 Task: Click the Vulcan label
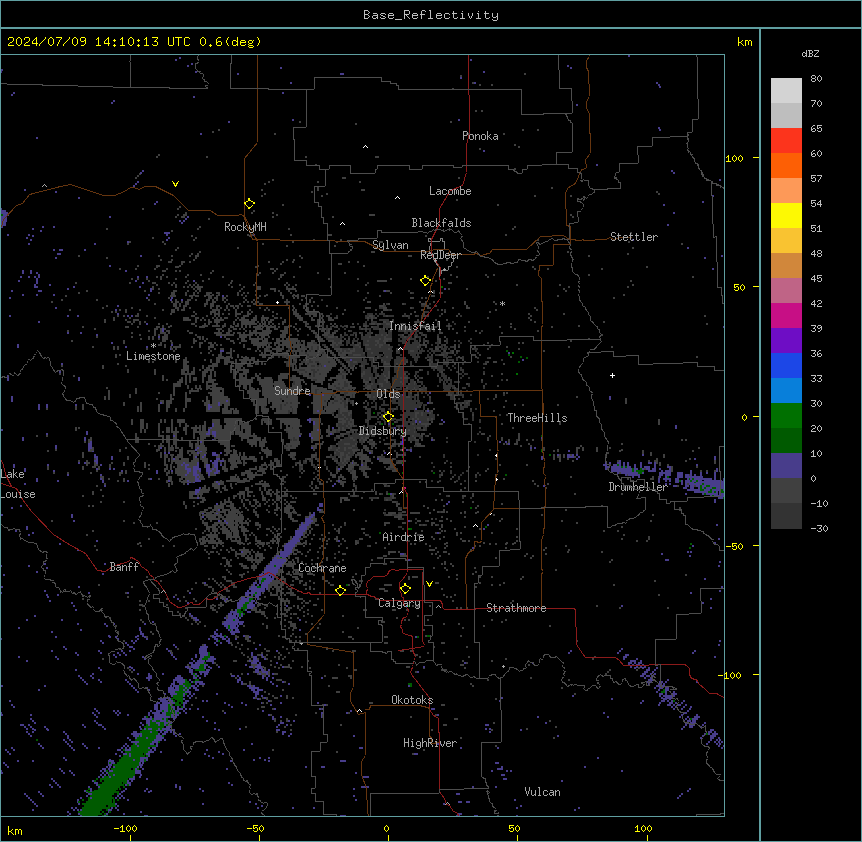click(543, 792)
